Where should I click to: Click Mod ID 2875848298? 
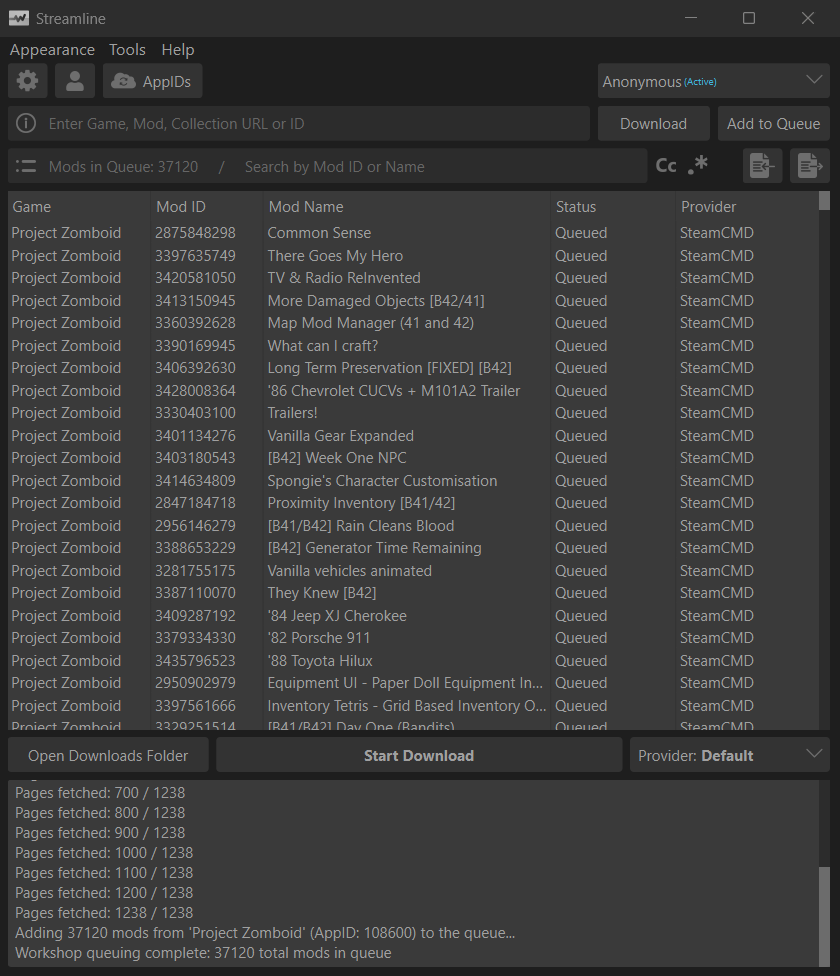pyautogui.click(x=195, y=233)
